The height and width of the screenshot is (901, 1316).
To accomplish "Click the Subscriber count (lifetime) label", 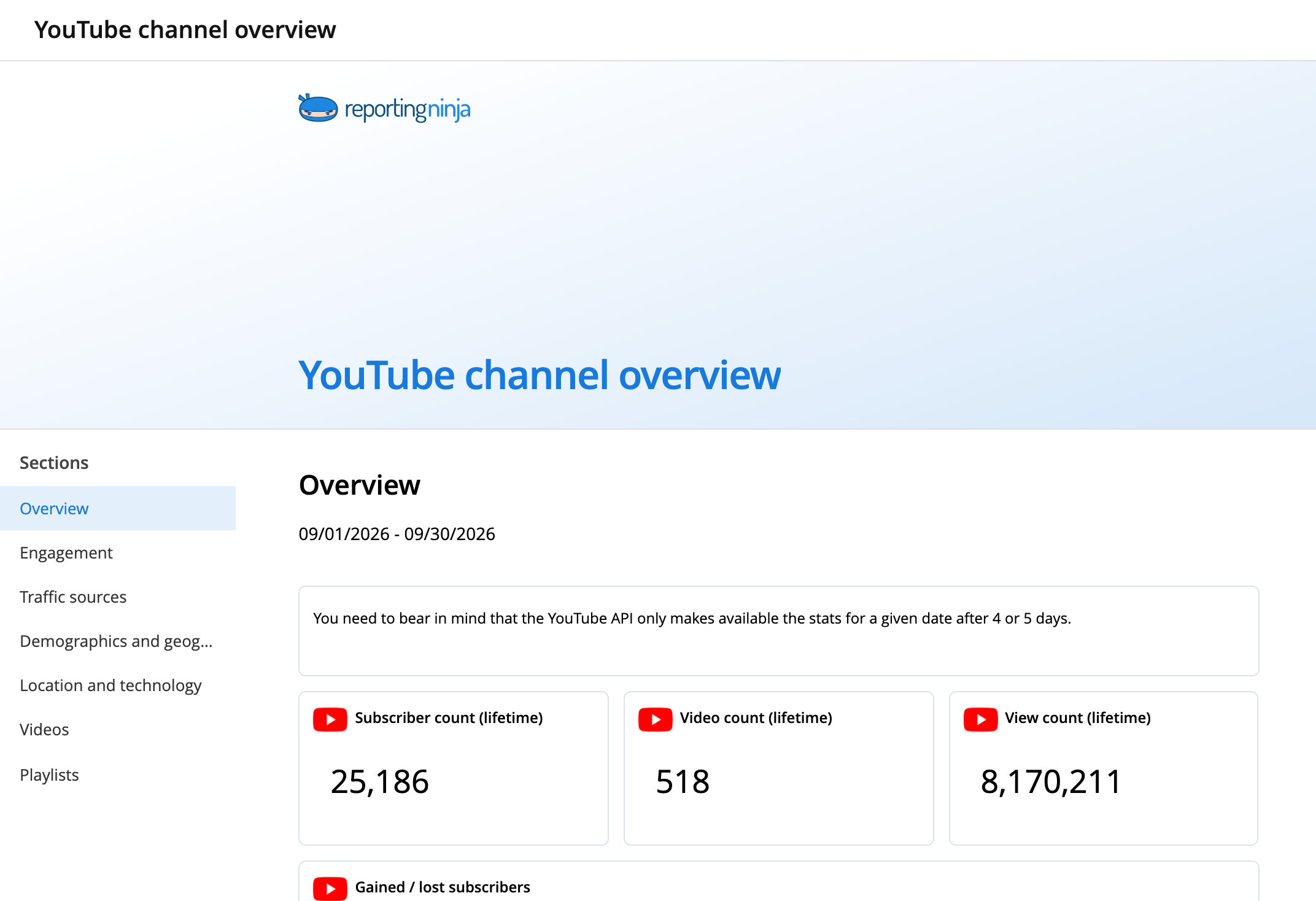I will tap(449, 717).
